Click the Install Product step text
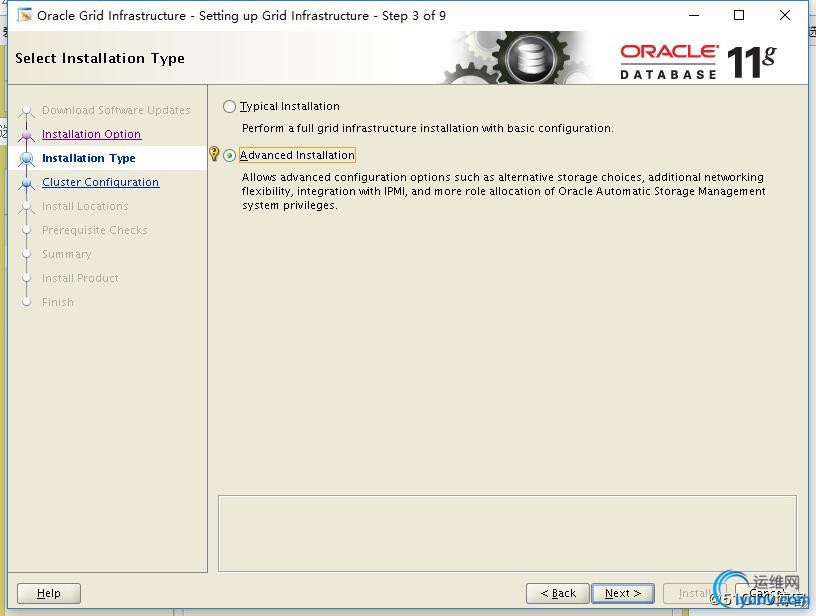 coord(80,278)
